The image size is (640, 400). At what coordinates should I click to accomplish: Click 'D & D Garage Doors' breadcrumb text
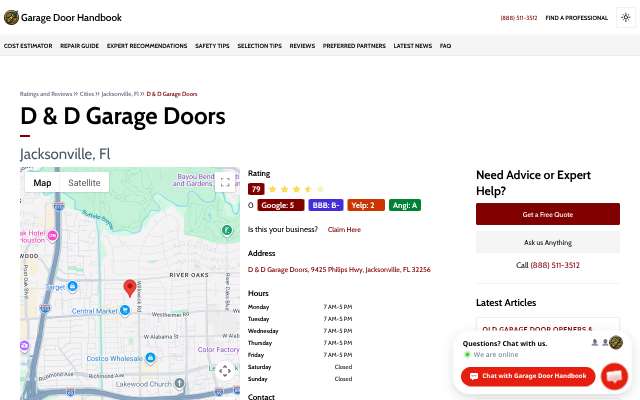pos(172,94)
